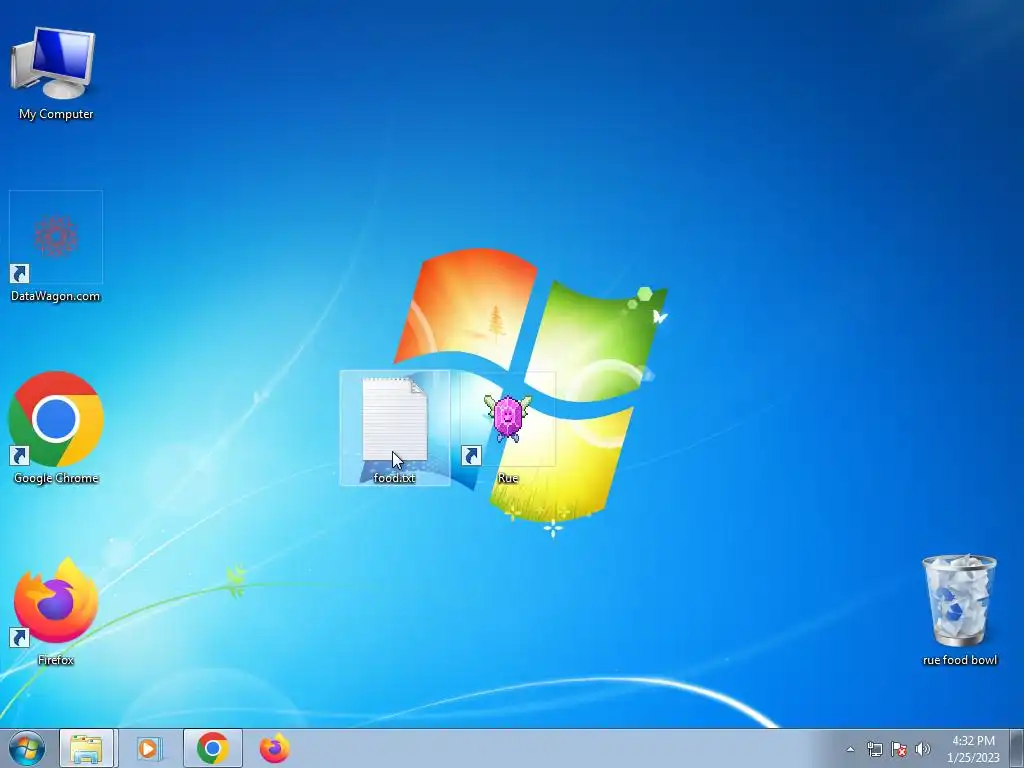Select the Rue shortcut icon
Image resolution: width=1024 pixels, height=768 pixels.
click(x=508, y=419)
